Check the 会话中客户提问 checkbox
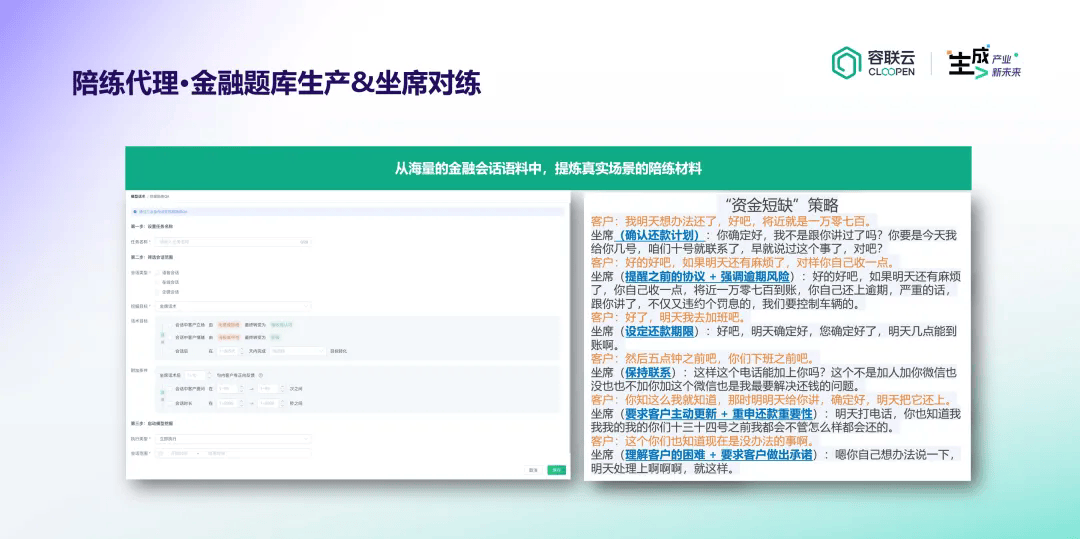The height and width of the screenshot is (539, 1080). coord(168,389)
